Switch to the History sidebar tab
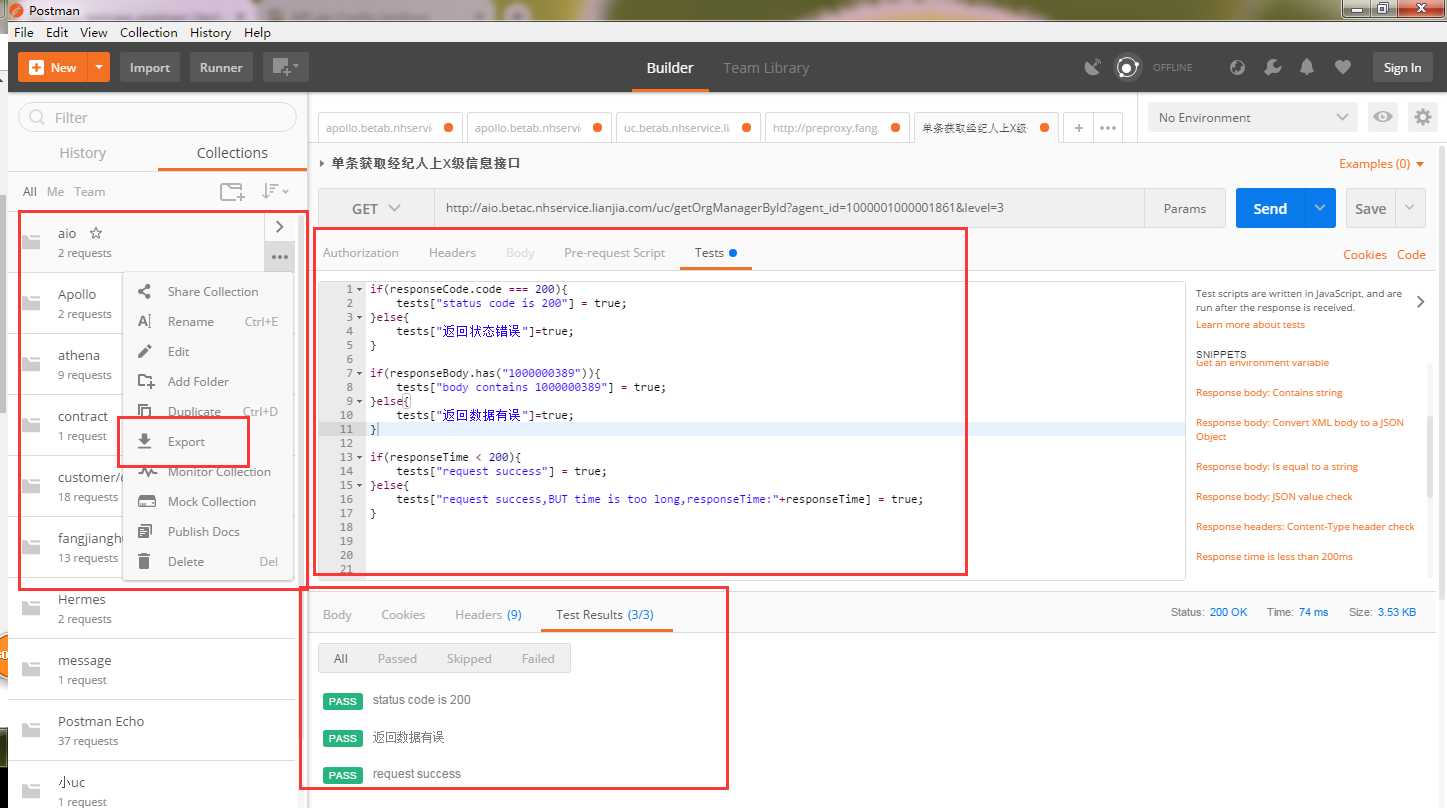Screen dimensions: 1447x808 (82, 153)
